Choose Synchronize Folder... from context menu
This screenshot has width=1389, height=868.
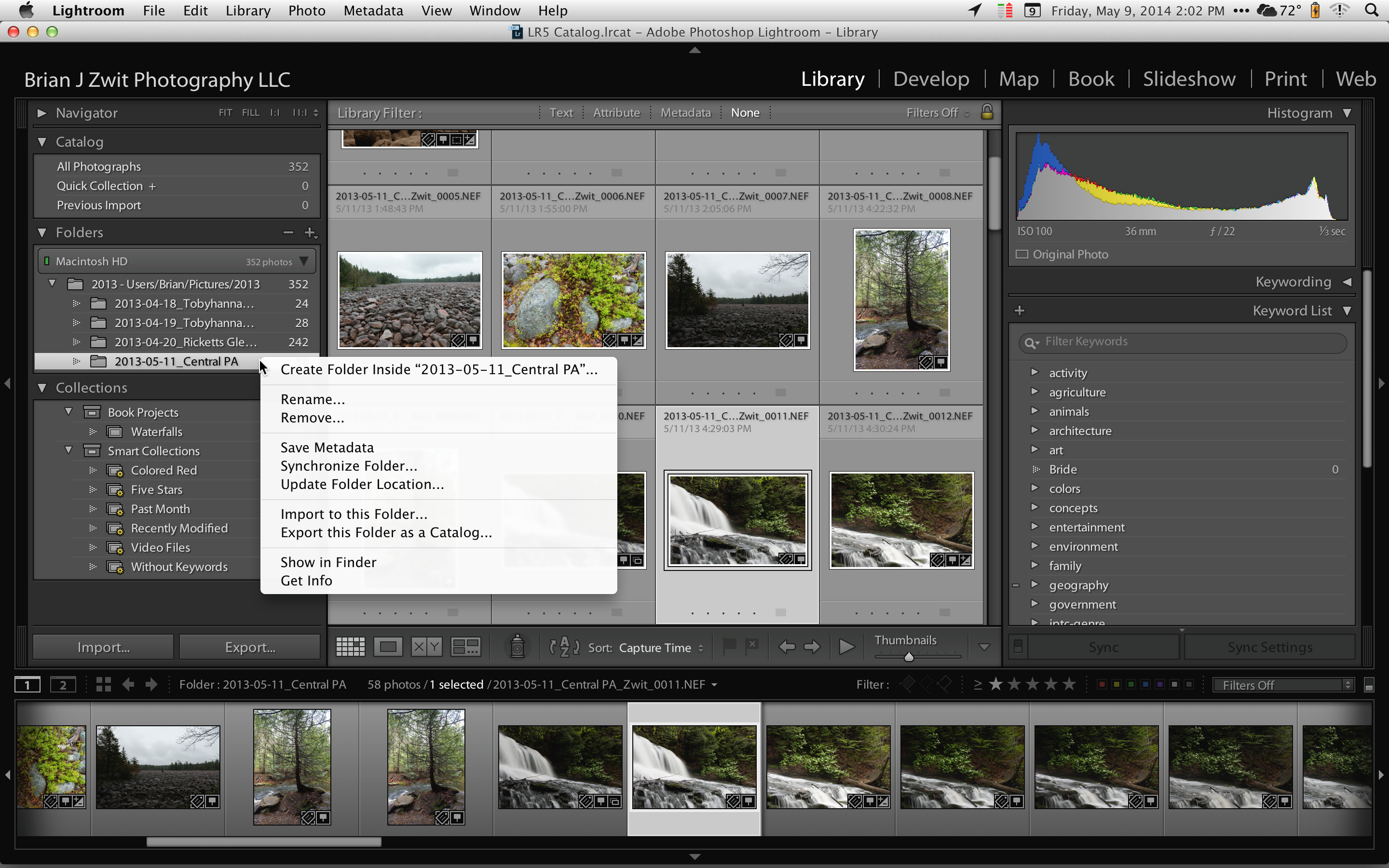[348, 465]
